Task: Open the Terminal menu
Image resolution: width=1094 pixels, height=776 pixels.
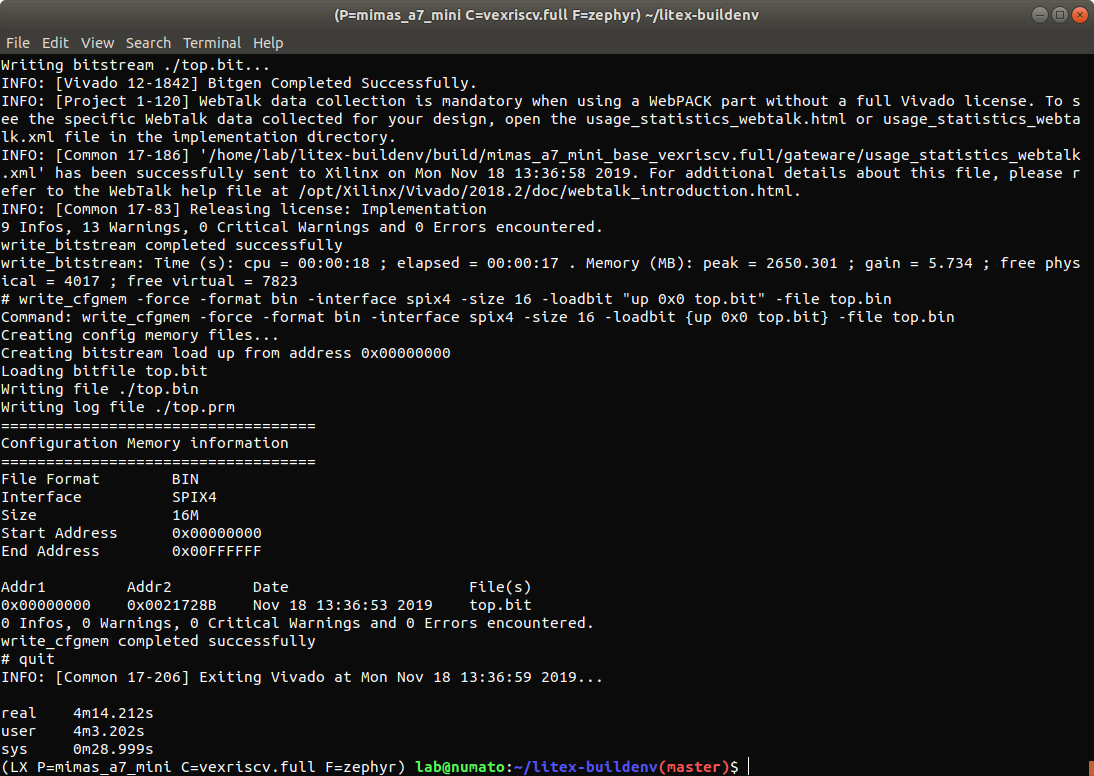Action: point(212,43)
